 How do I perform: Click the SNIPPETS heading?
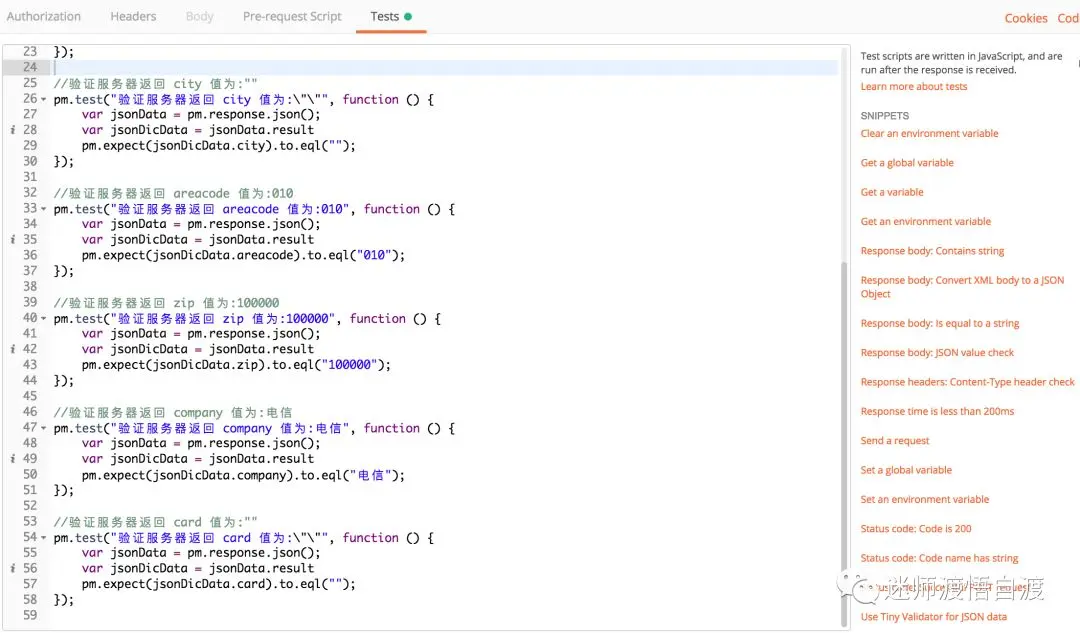coord(884,116)
